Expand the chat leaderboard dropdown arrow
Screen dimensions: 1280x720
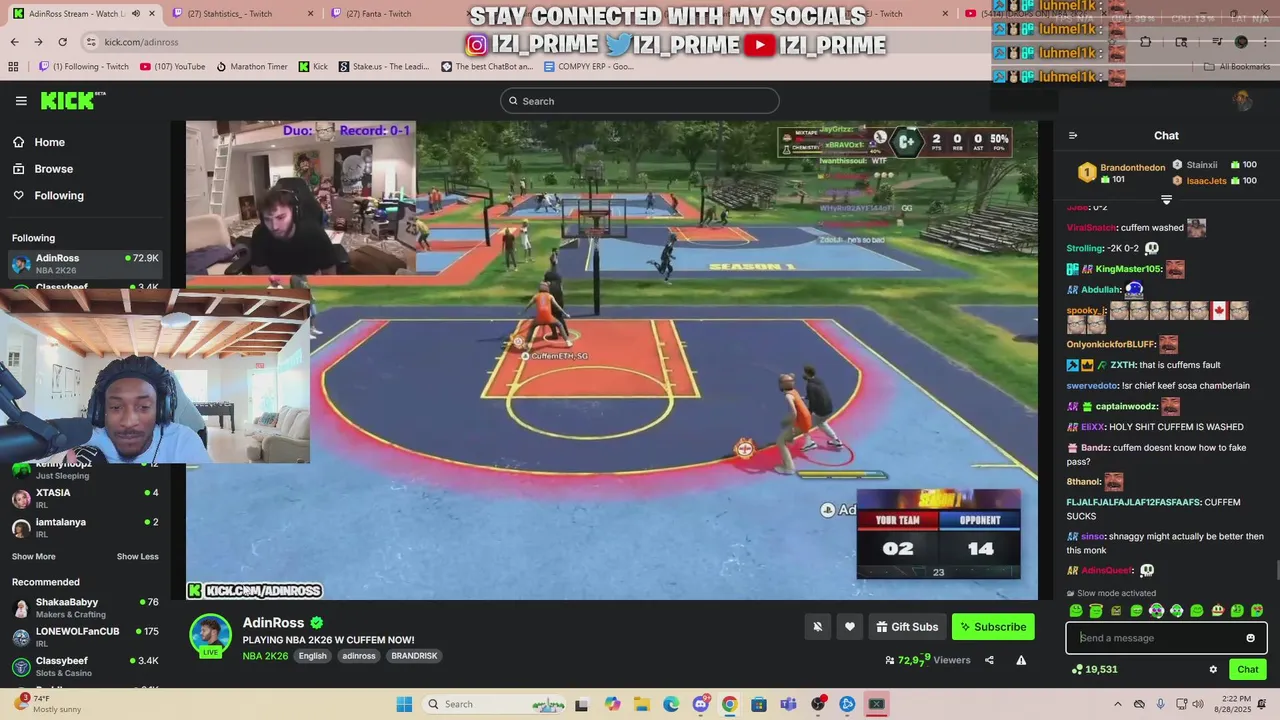click(1166, 200)
